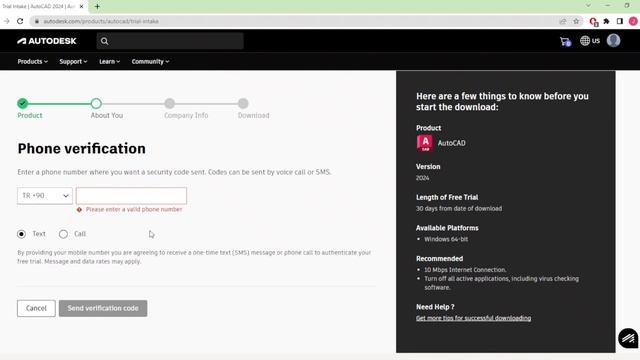Viewport: 640px width, 360px height.
Task: Select the Text radio button
Action: click(x=22, y=234)
